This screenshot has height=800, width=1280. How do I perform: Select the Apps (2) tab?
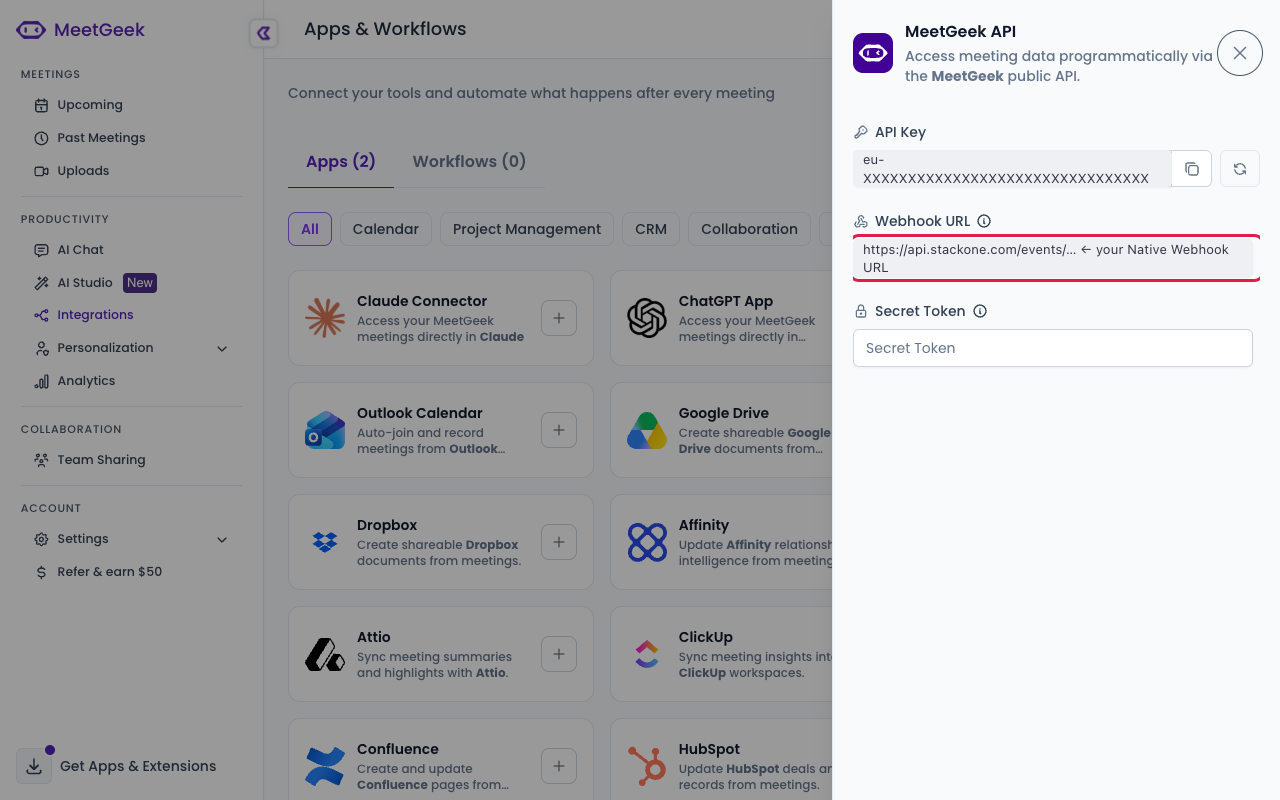point(341,161)
